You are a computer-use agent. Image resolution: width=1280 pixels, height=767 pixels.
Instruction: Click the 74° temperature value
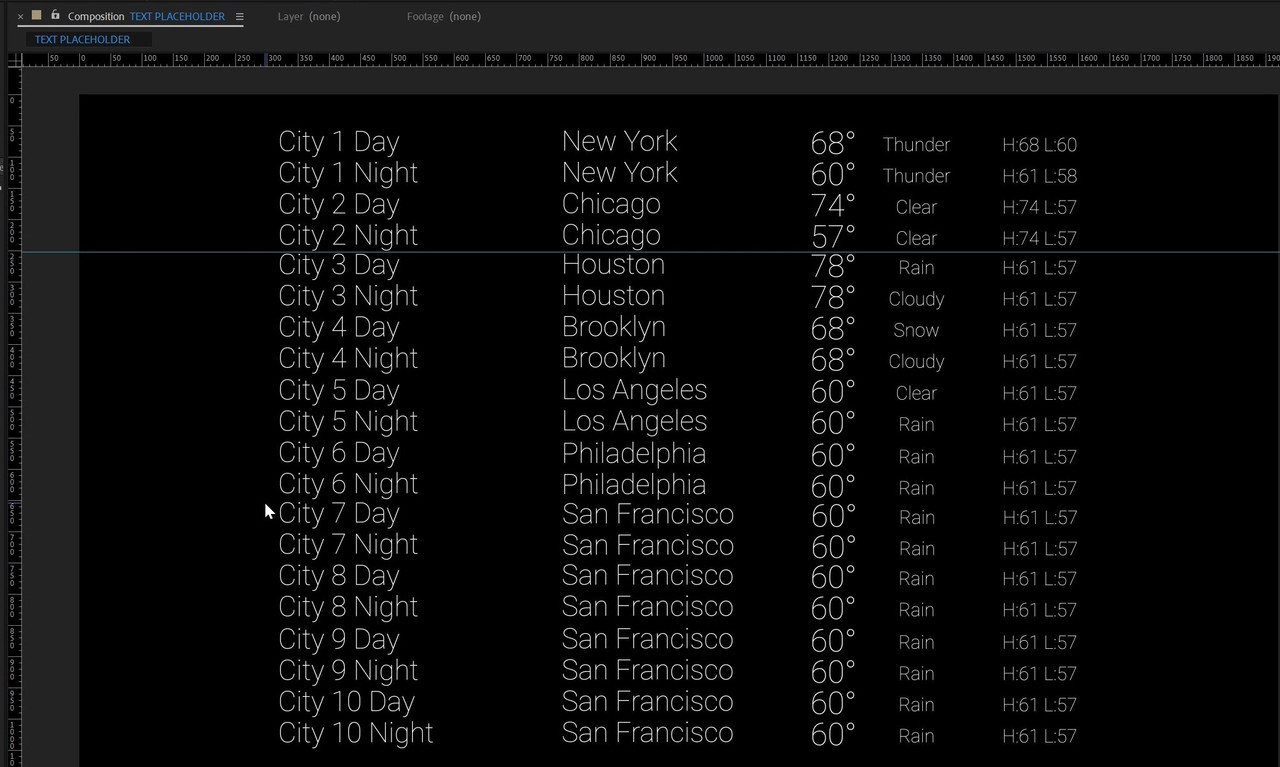pyautogui.click(x=833, y=206)
